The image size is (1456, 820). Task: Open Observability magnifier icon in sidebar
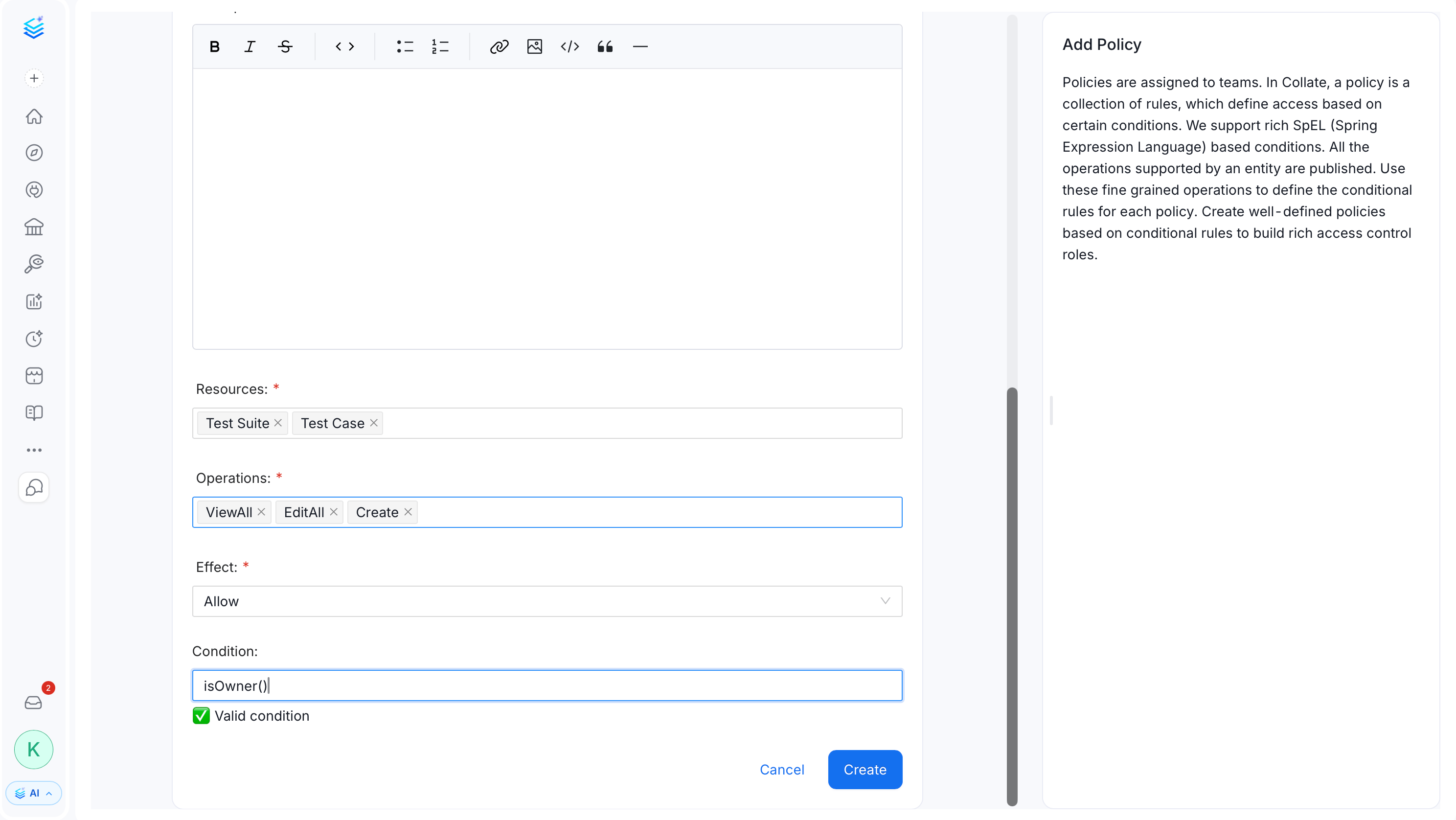(x=34, y=264)
